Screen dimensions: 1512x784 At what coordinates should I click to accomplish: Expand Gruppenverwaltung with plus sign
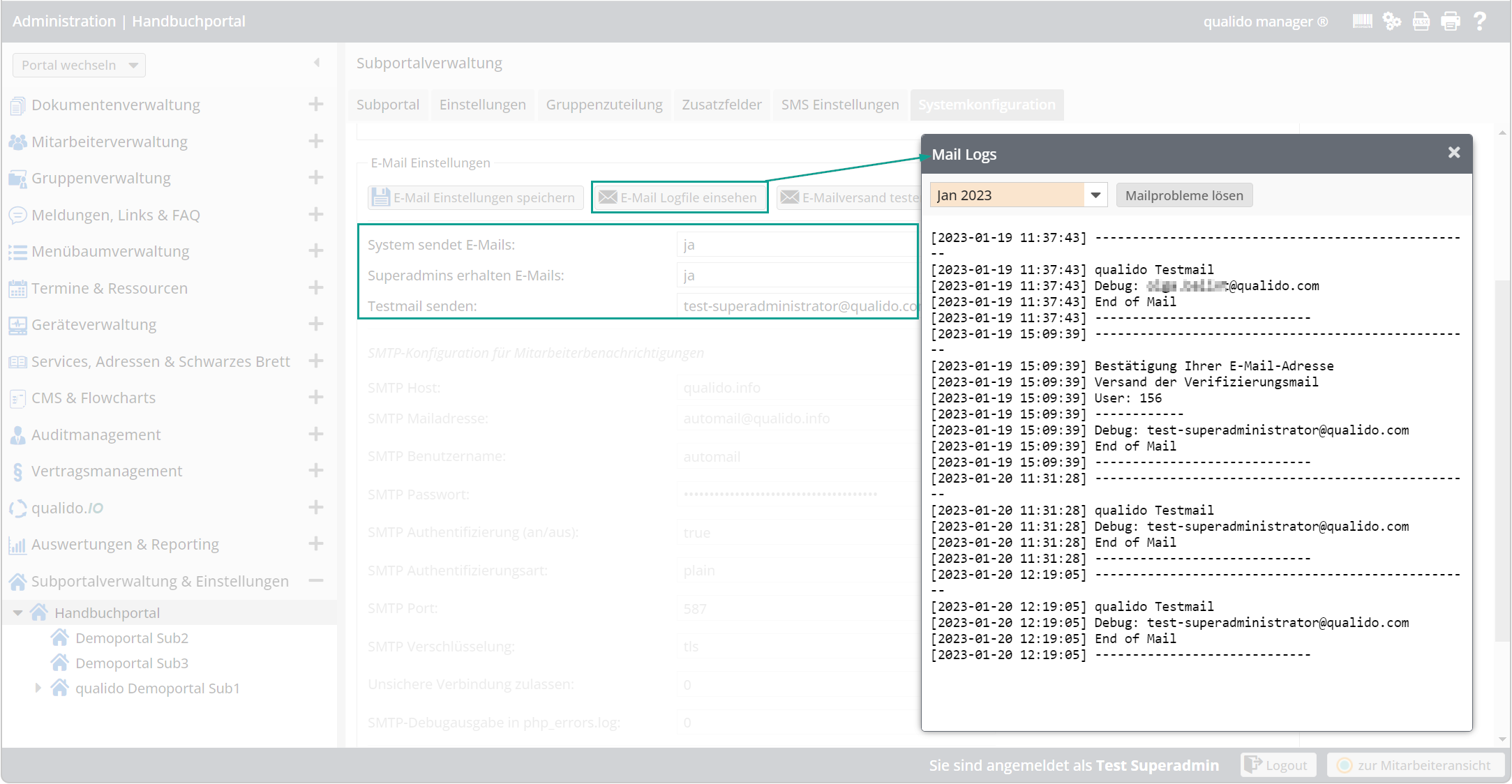pyautogui.click(x=316, y=177)
